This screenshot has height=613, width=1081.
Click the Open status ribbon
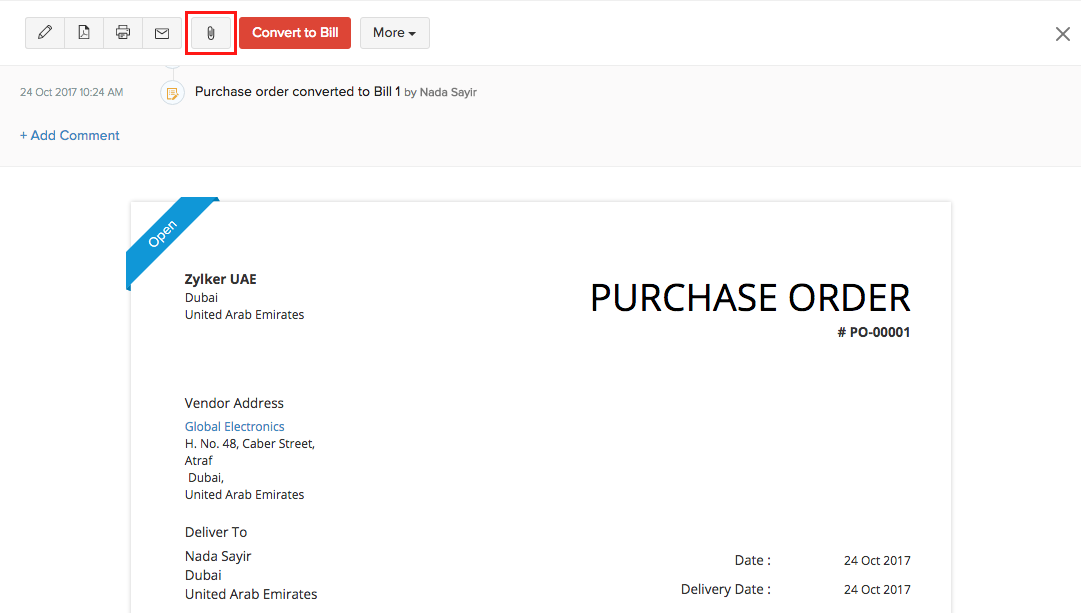pos(163,234)
